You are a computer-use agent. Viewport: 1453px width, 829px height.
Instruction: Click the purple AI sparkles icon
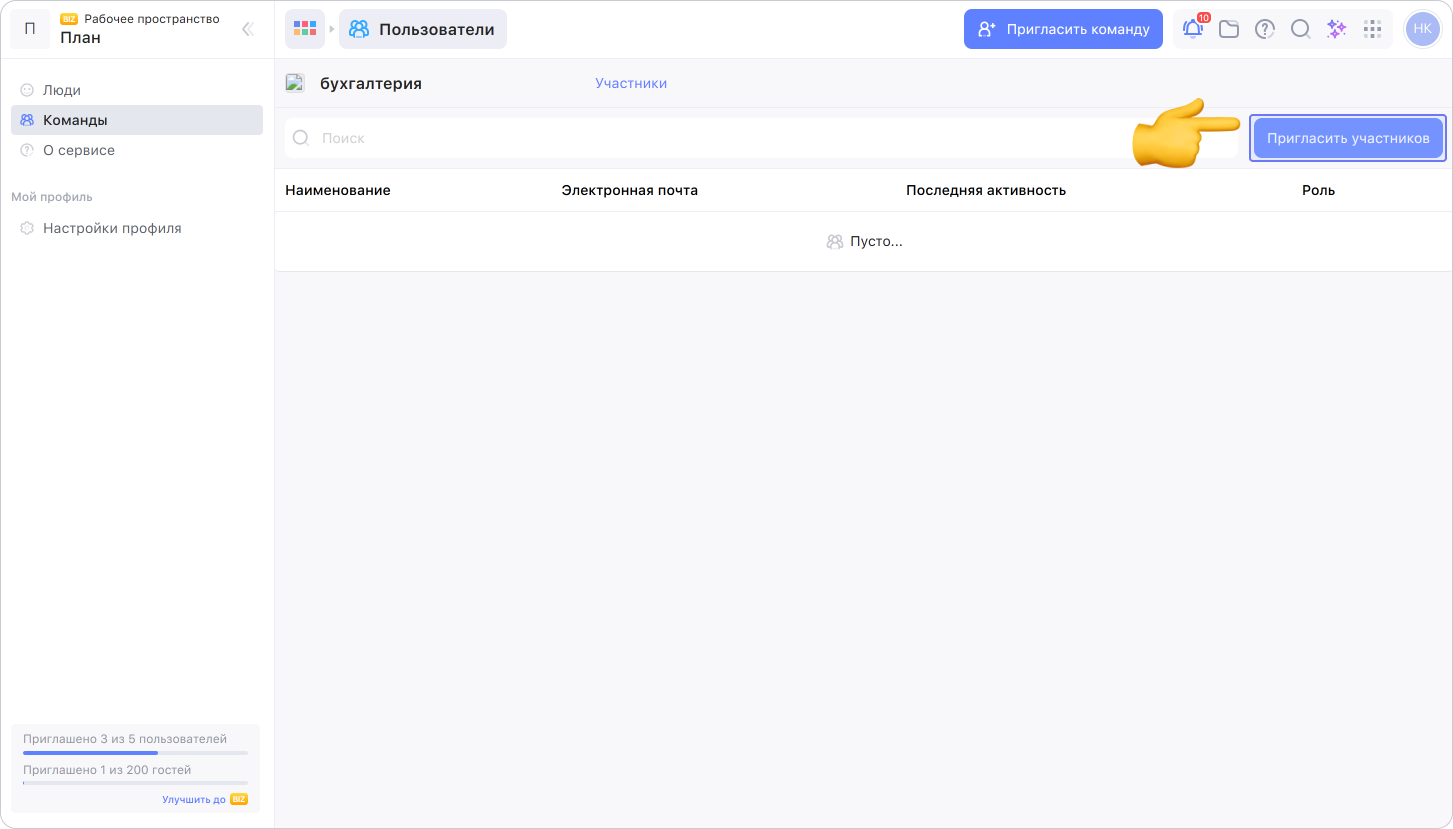(1336, 29)
